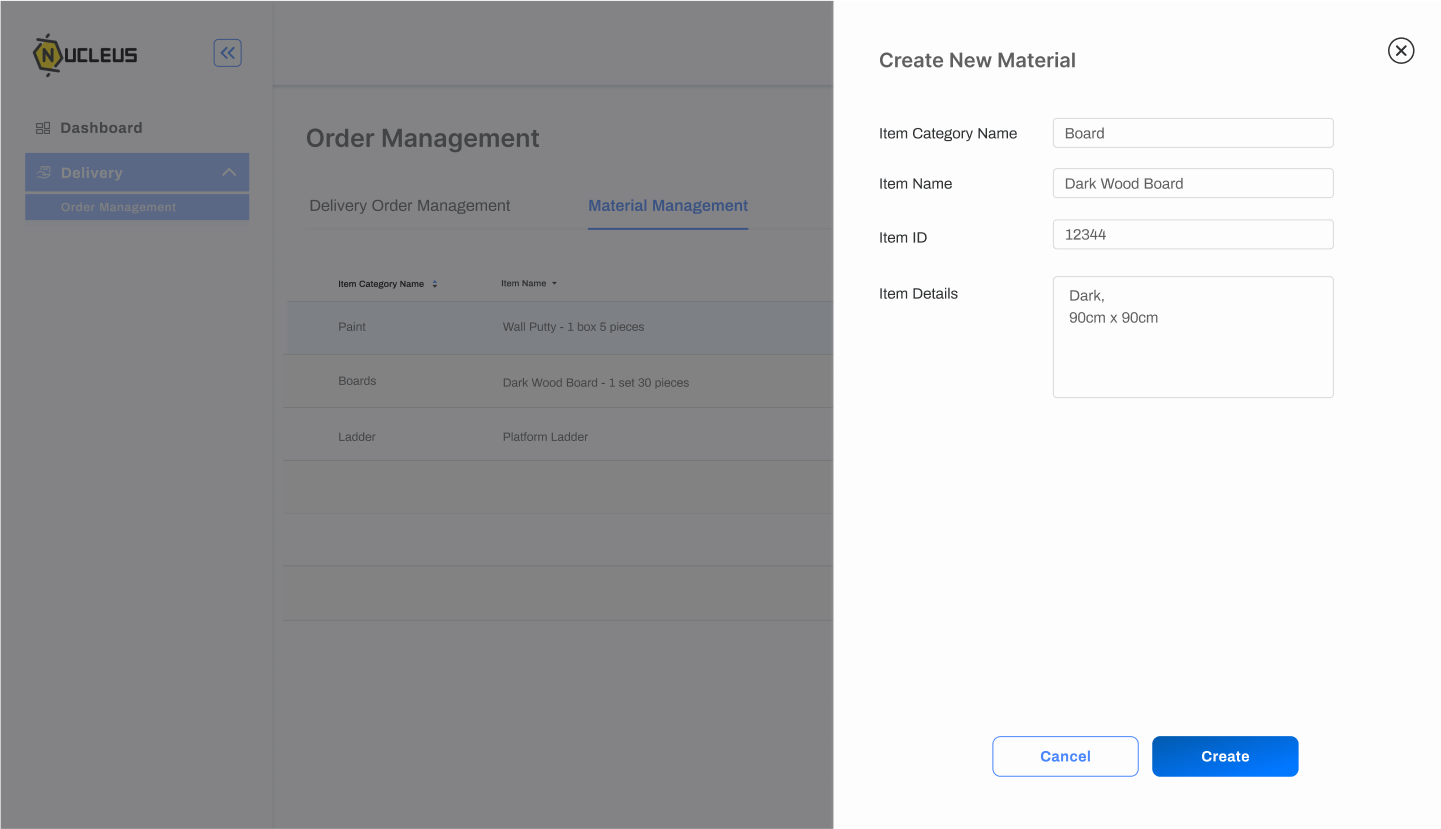Open Item Name column sort arrow
This screenshot has width=1441, height=829.
click(x=554, y=283)
